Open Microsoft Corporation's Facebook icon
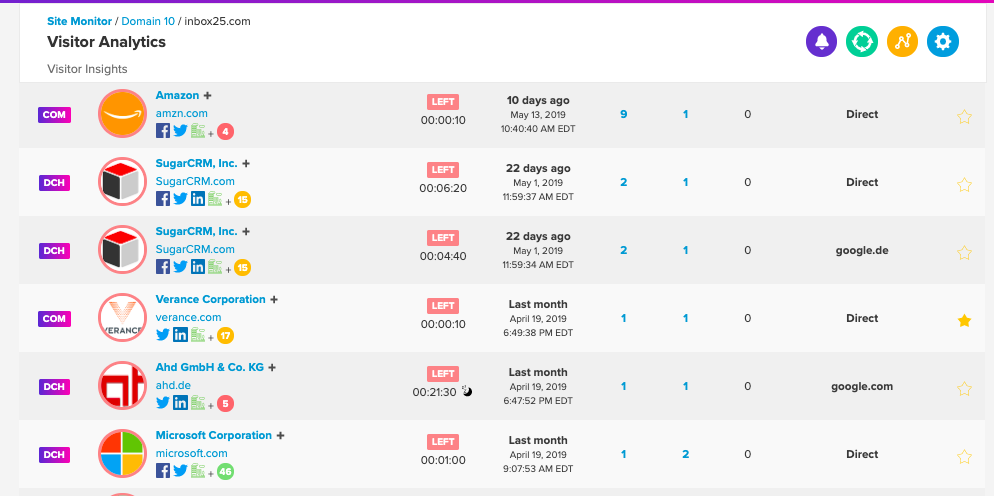The width and height of the screenshot is (994, 496). [x=163, y=470]
